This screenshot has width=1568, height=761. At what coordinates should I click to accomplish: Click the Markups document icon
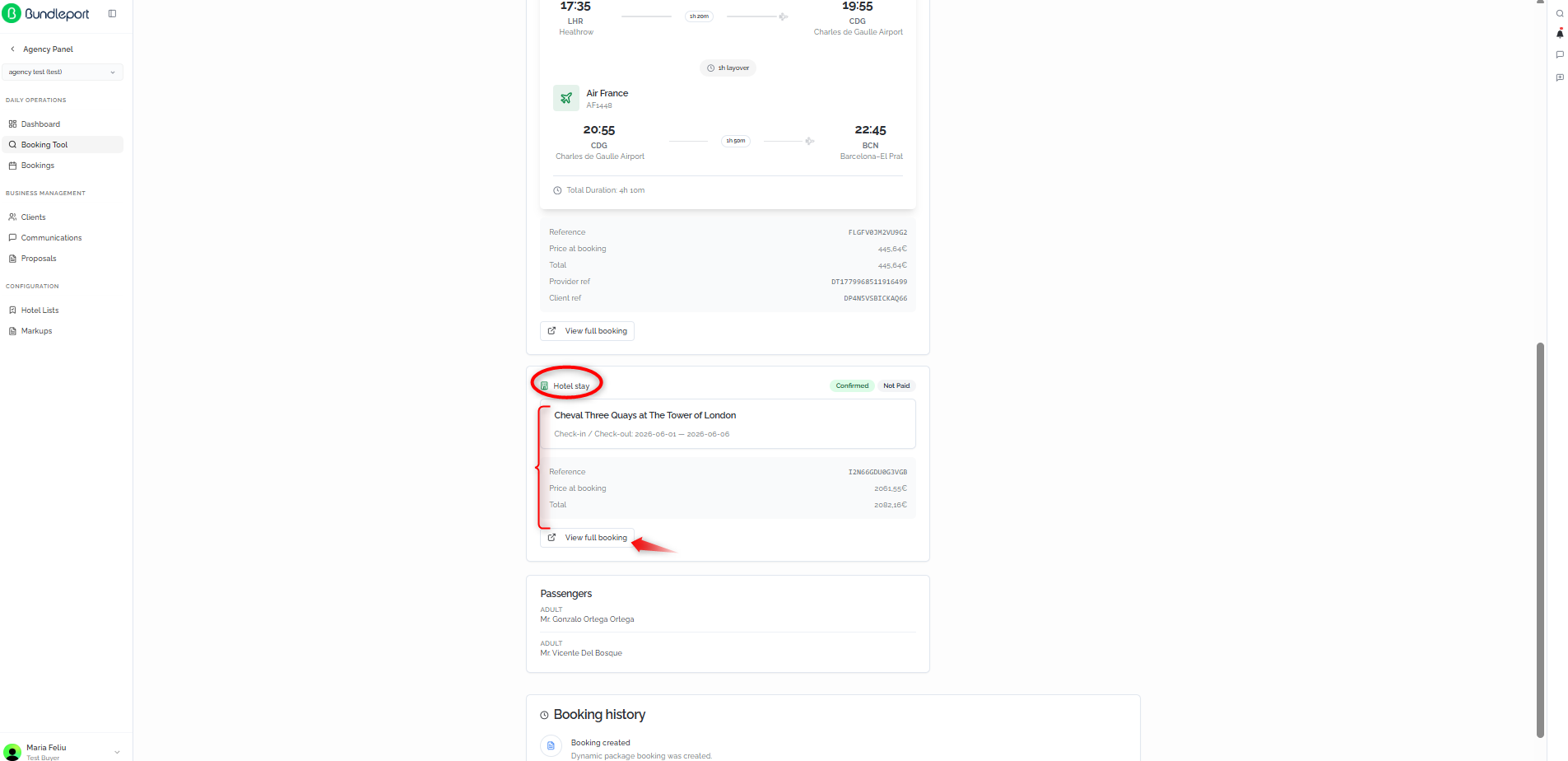click(x=12, y=331)
